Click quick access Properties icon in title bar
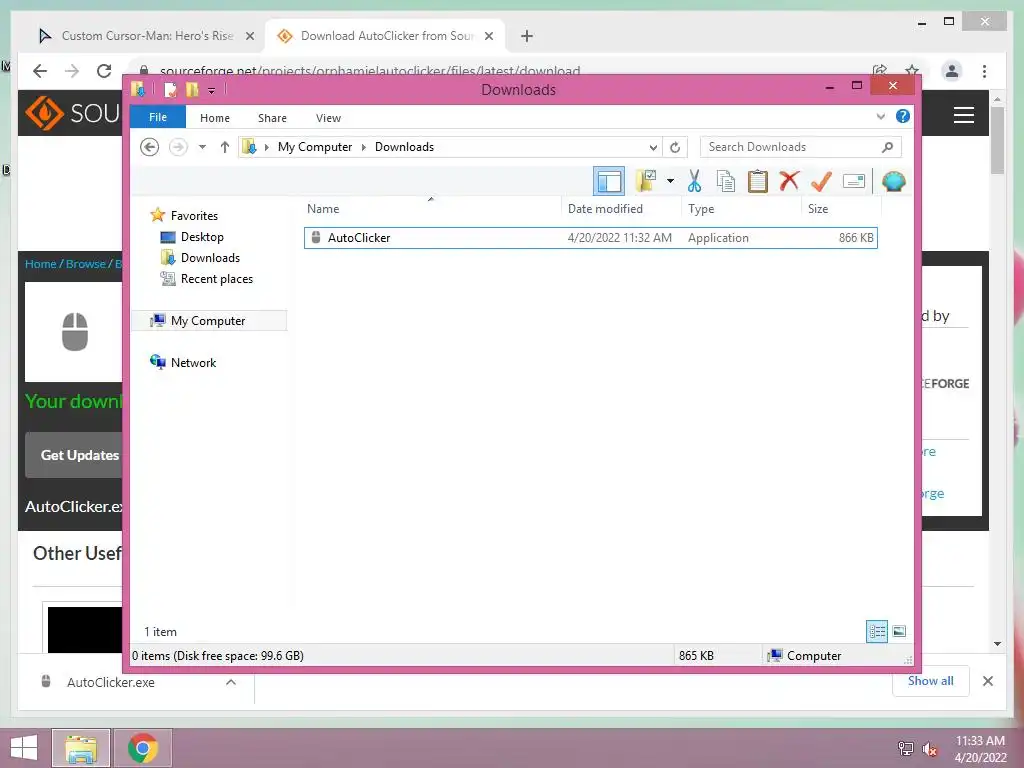The image size is (1024, 768). (170, 89)
